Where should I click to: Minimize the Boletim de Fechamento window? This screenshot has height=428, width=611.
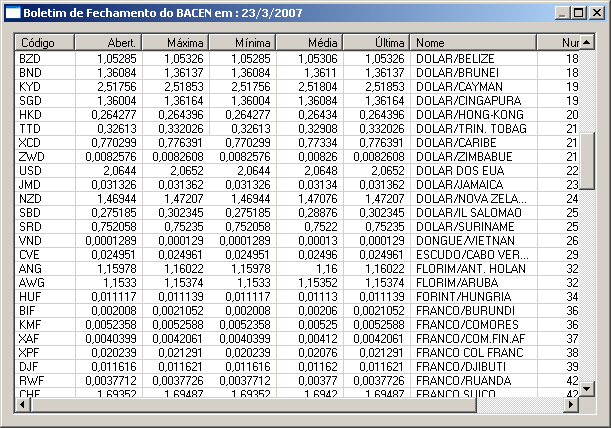pos(561,12)
